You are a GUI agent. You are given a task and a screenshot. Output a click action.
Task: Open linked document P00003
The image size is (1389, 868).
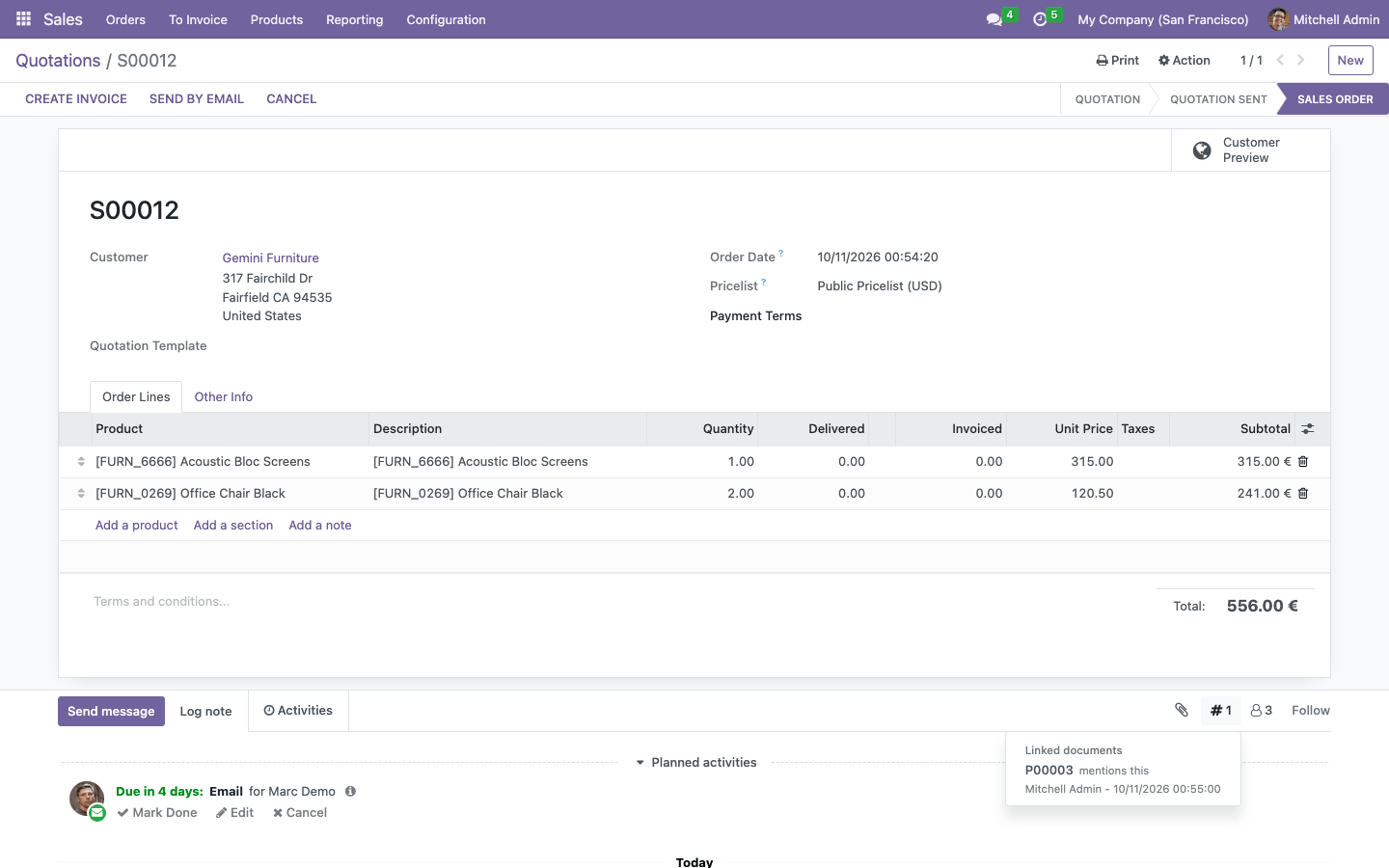(x=1049, y=771)
